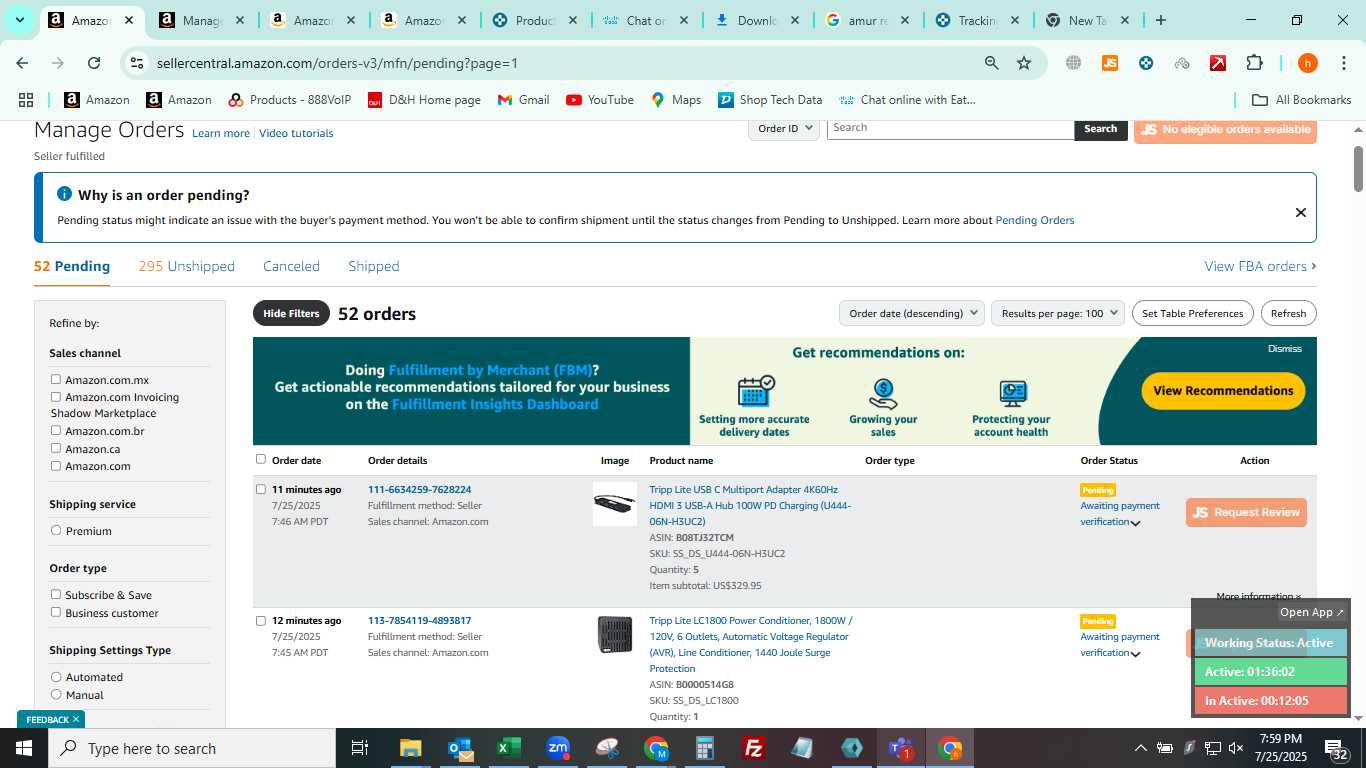Viewport: 1366px width, 768px height.
Task: Tick the select-all checkbox in table header
Action: pyautogui.click(x=261, y=459)
